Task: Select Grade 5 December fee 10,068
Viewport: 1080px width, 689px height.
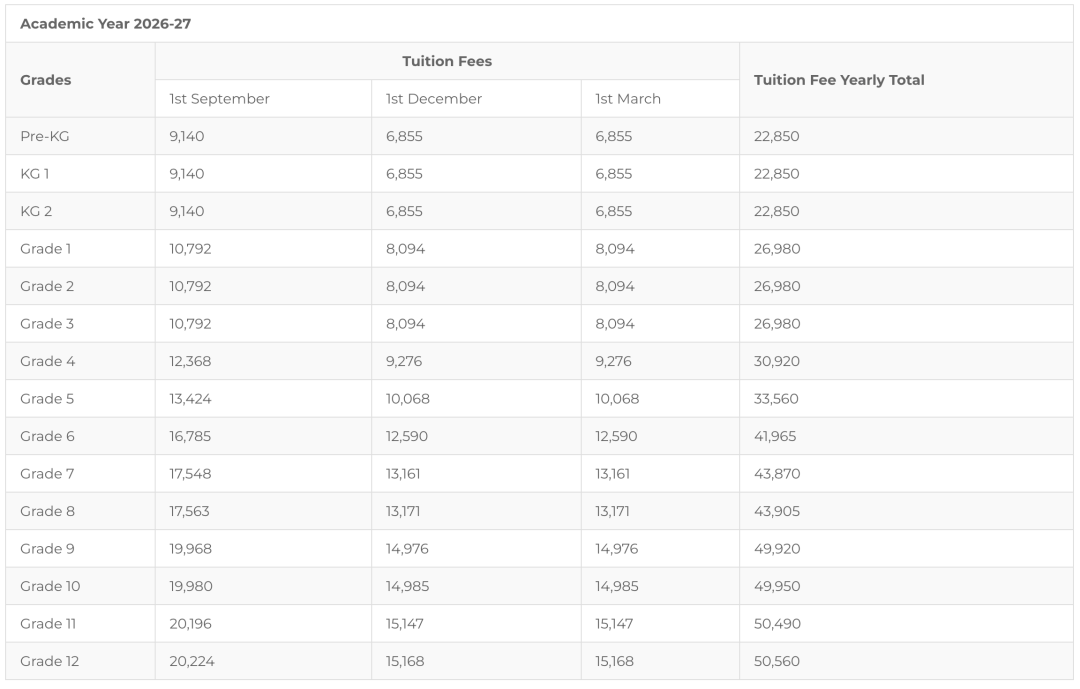Action: click(408, 399)
